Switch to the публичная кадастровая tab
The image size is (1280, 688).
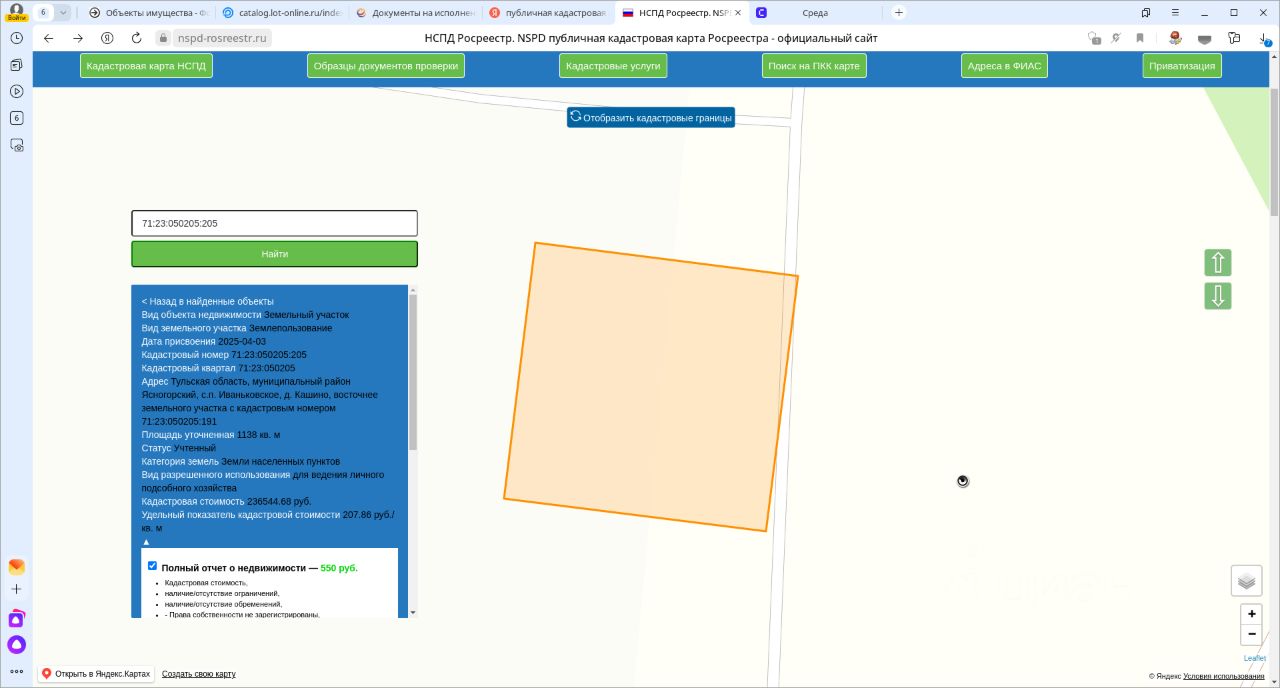point(547,13)
